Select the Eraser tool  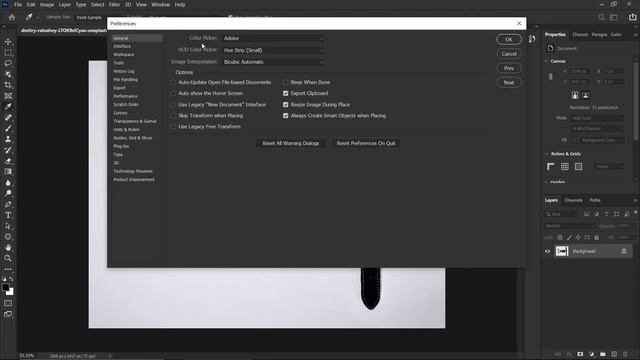tap(8, 161)
